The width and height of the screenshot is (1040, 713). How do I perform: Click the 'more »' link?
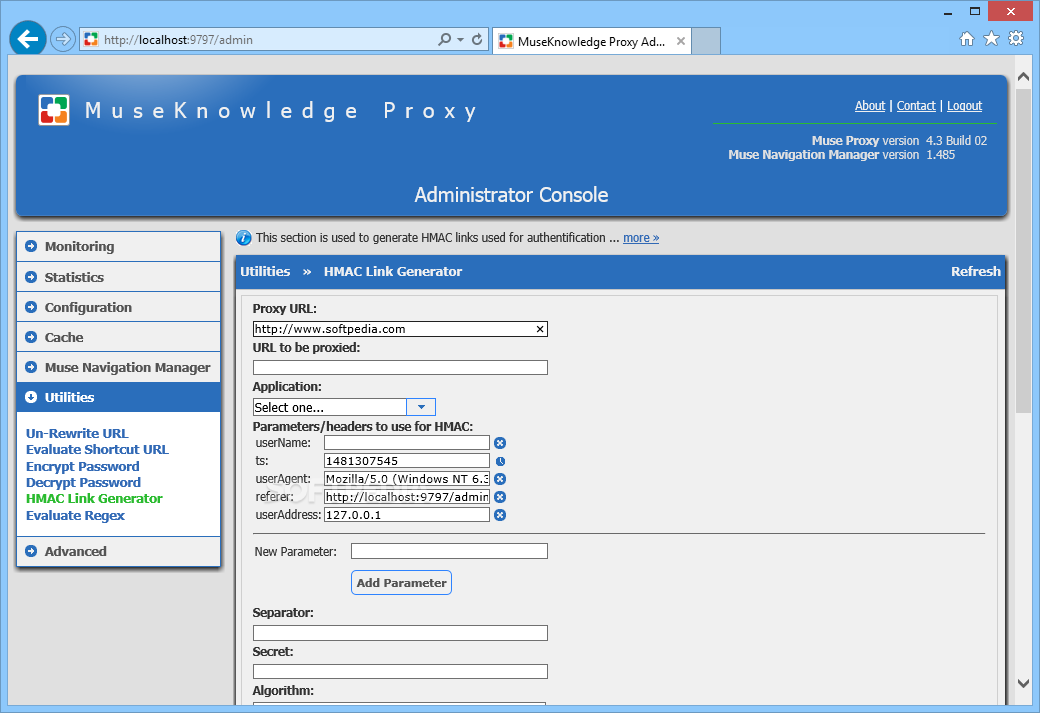pos(641,237)
